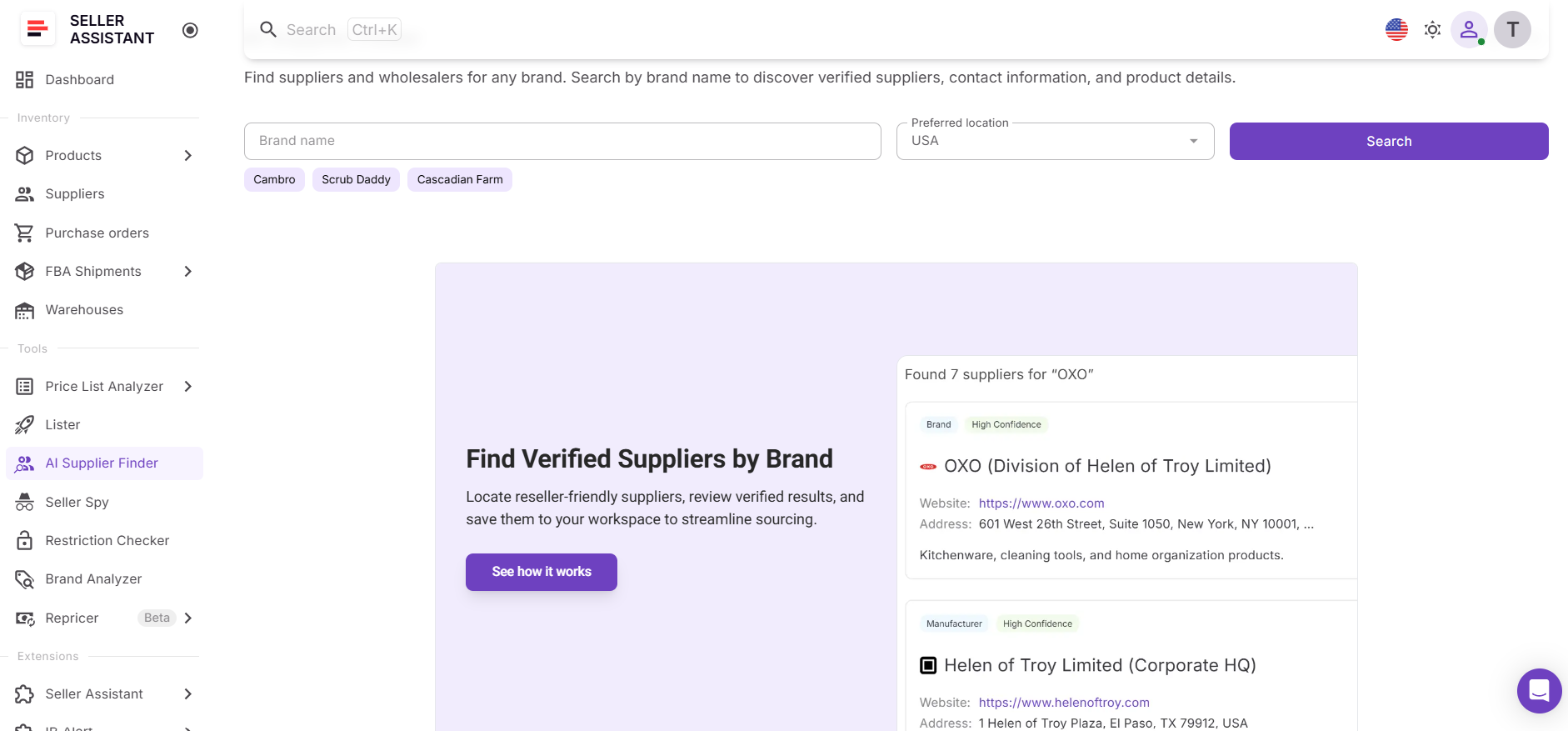
Task: Expand the Price List Analyzer chevron
Action: [x=187, y=386]
